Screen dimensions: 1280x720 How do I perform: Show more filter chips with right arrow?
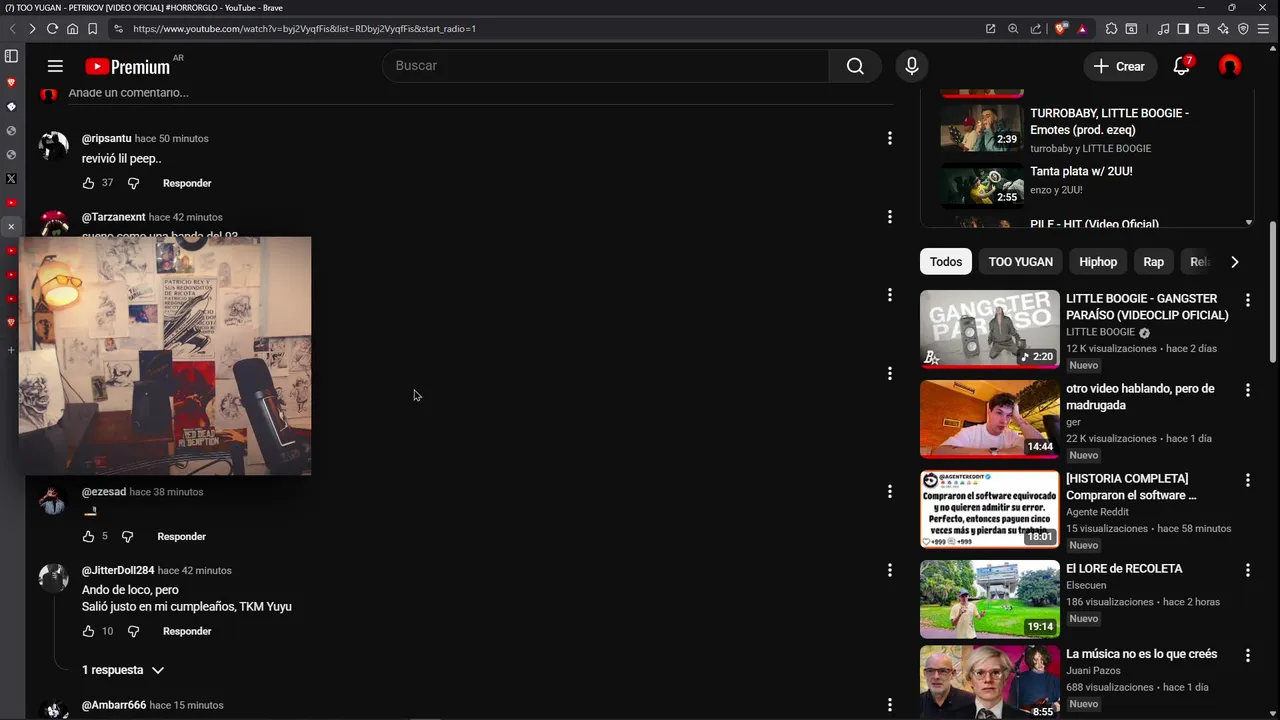pos(1234,262)
